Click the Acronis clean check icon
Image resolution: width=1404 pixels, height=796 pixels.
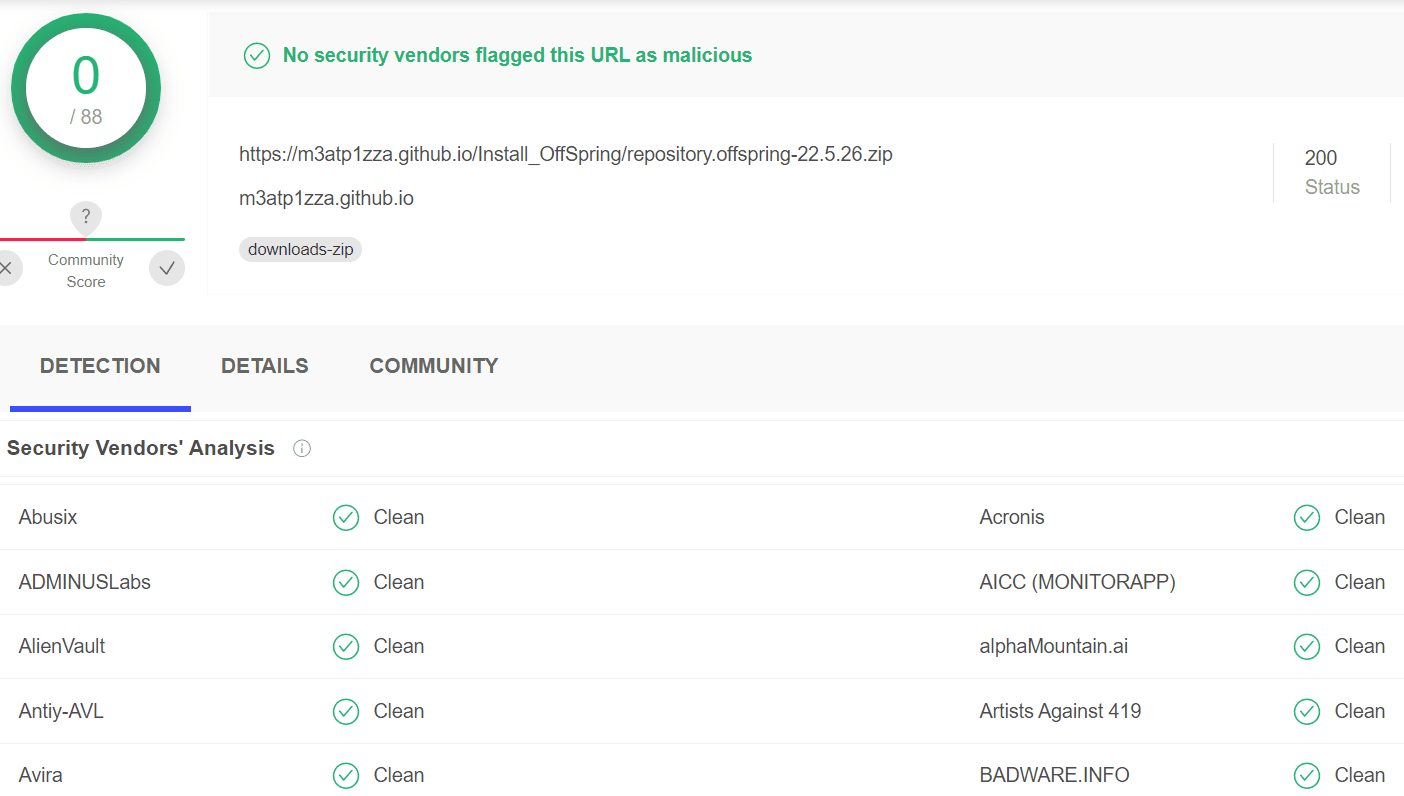(1307, 517)
